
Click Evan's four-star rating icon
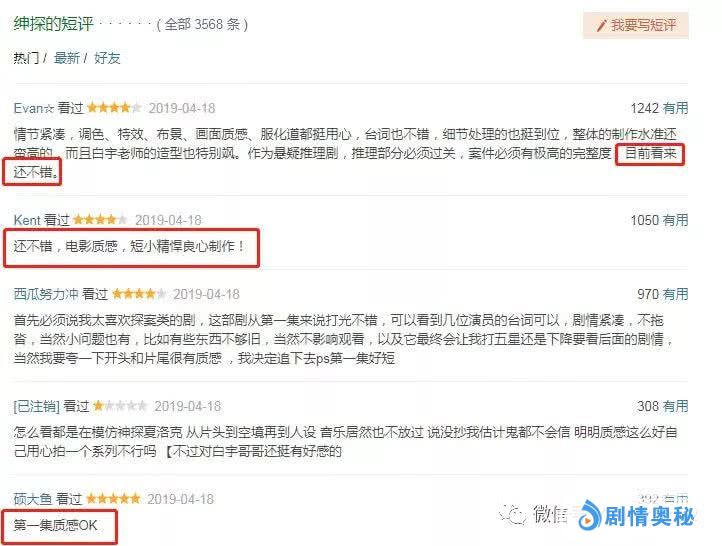[114, 108]
